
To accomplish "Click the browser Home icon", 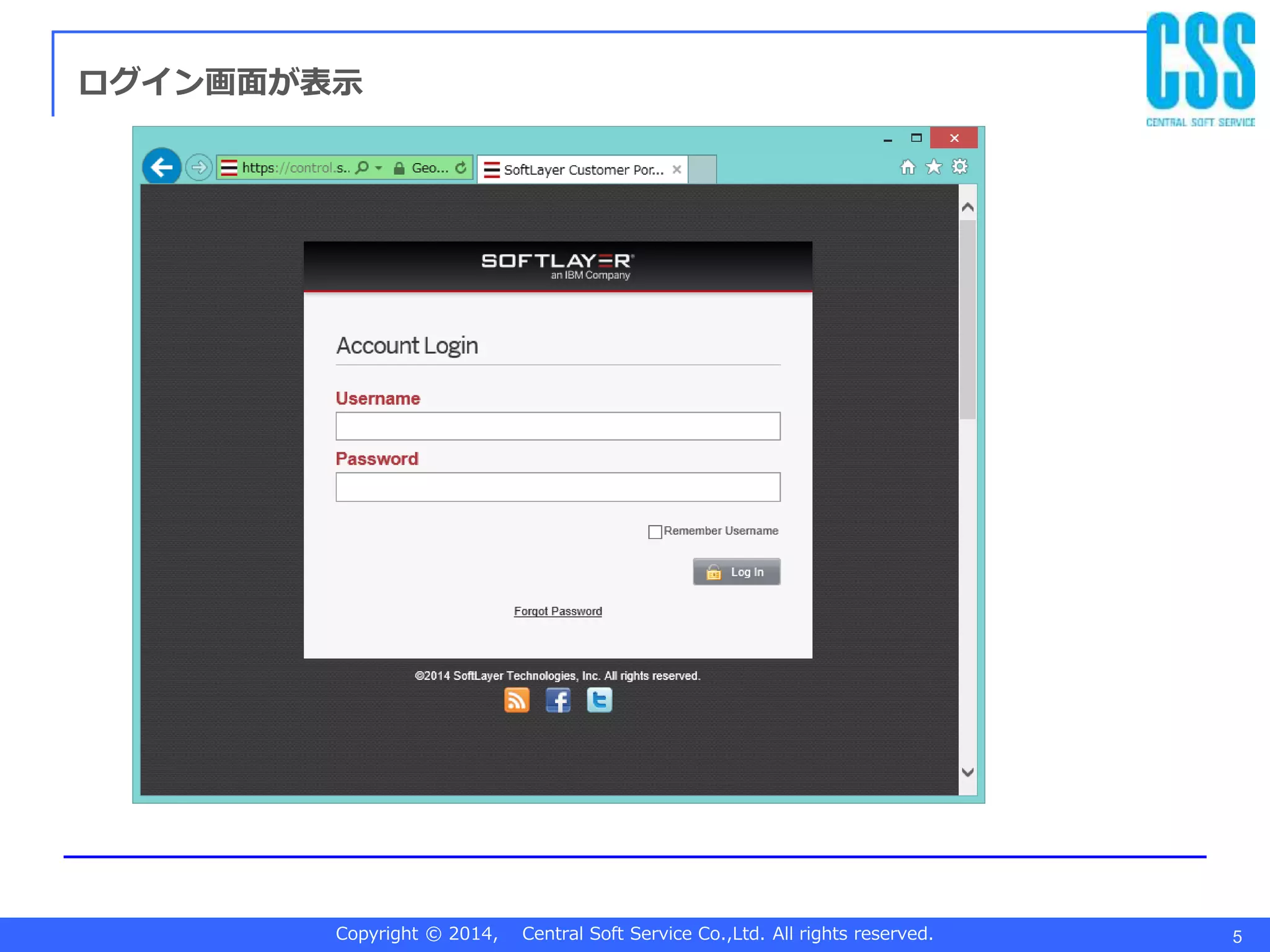I will (x=908, y=167).
